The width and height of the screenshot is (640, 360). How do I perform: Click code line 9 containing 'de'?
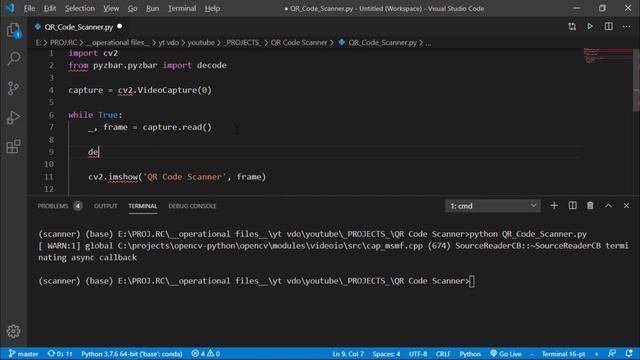[x=93, y=152]
